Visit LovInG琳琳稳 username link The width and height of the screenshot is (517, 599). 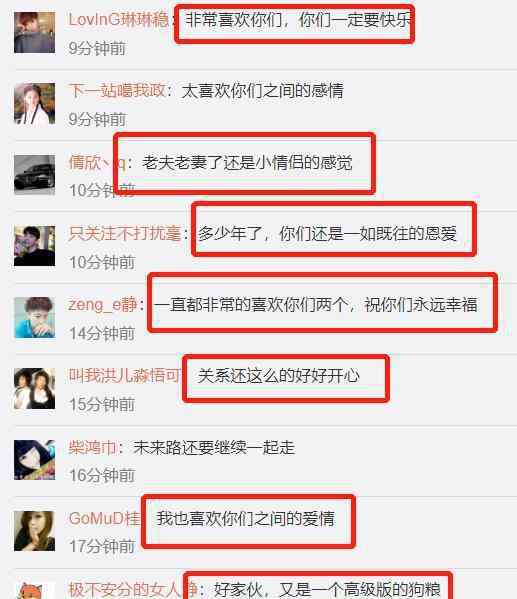click(118, 19)
